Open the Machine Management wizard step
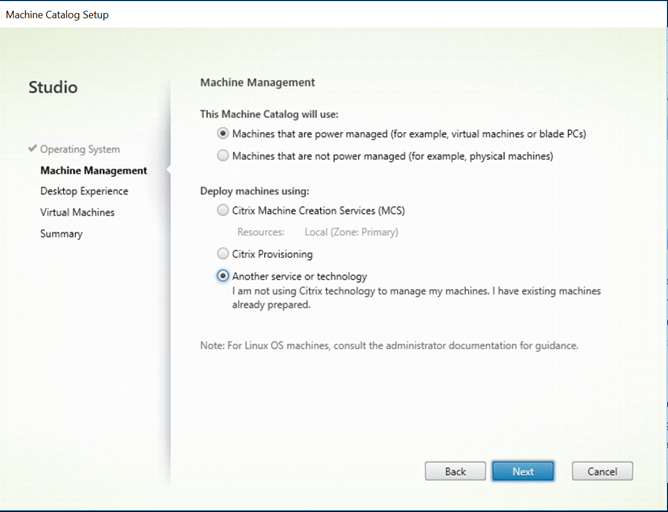 pyautogui.click(x=94, y=170)
